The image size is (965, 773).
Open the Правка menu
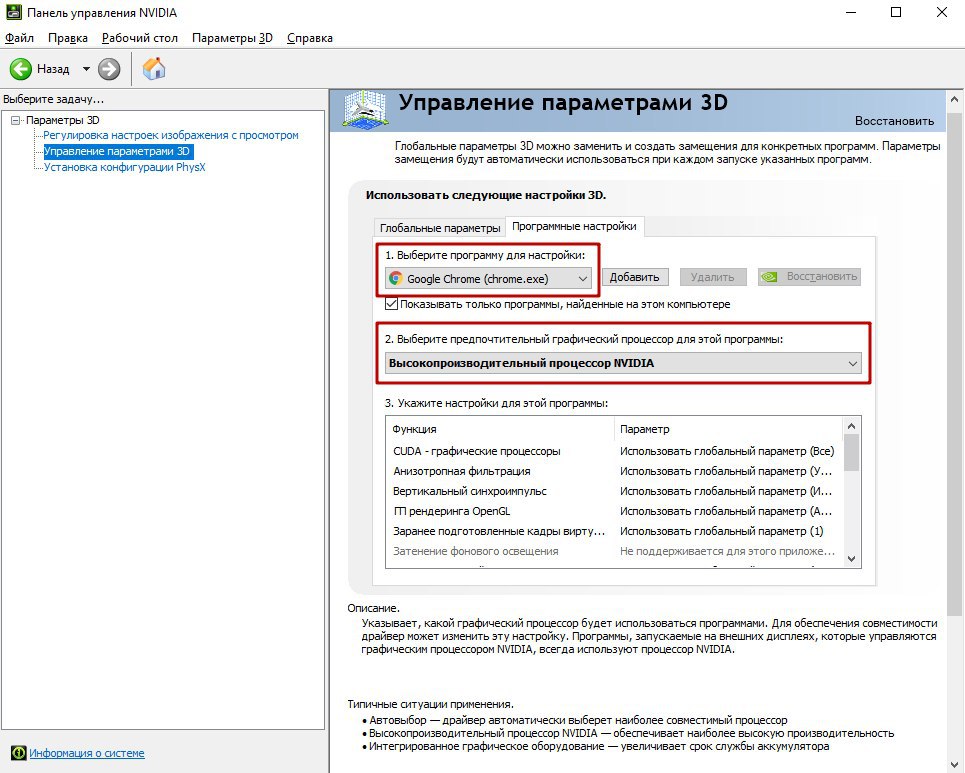coord(68,38)
